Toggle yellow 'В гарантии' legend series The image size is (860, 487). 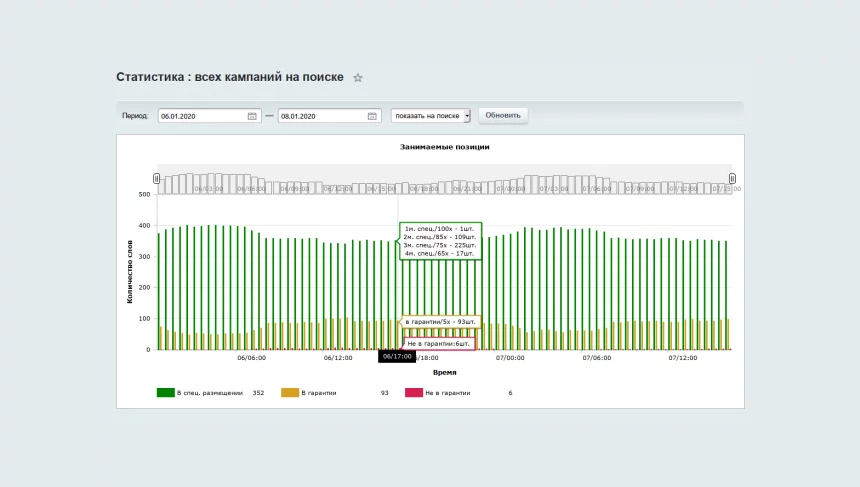coord(290,393)
